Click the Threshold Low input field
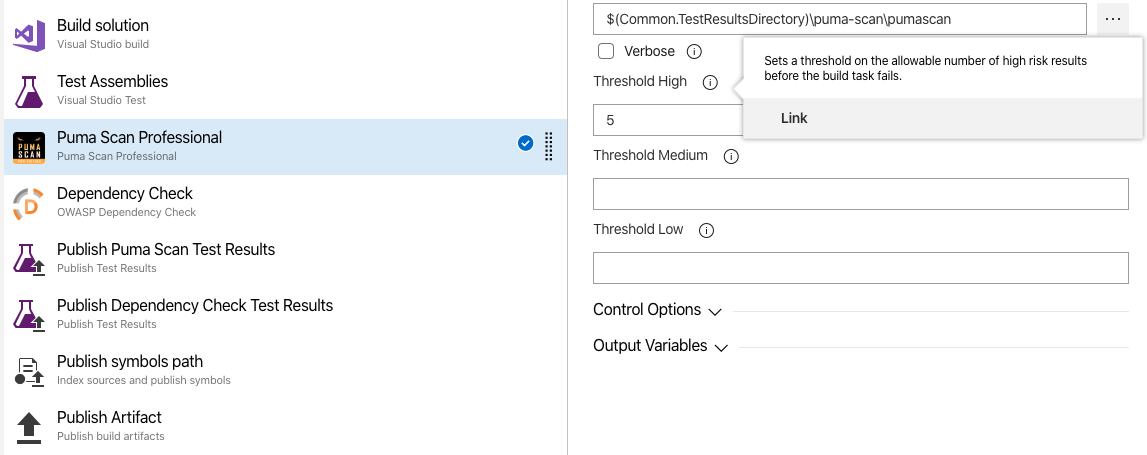The width and height of the screenshot is (1147, 455). click(x=860, y=268)
